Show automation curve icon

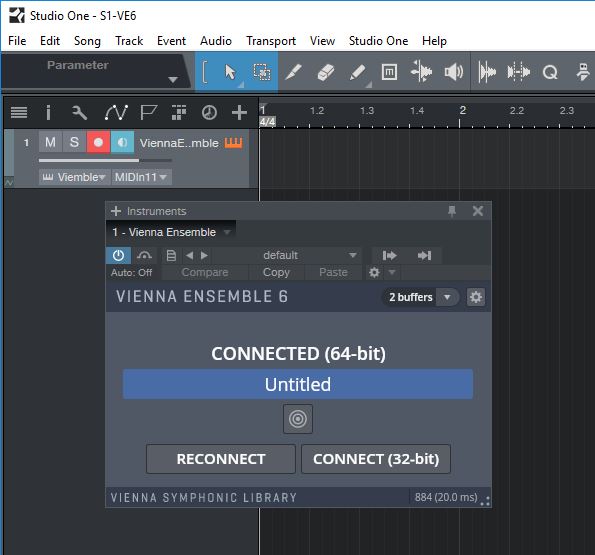tap(116, 112)
